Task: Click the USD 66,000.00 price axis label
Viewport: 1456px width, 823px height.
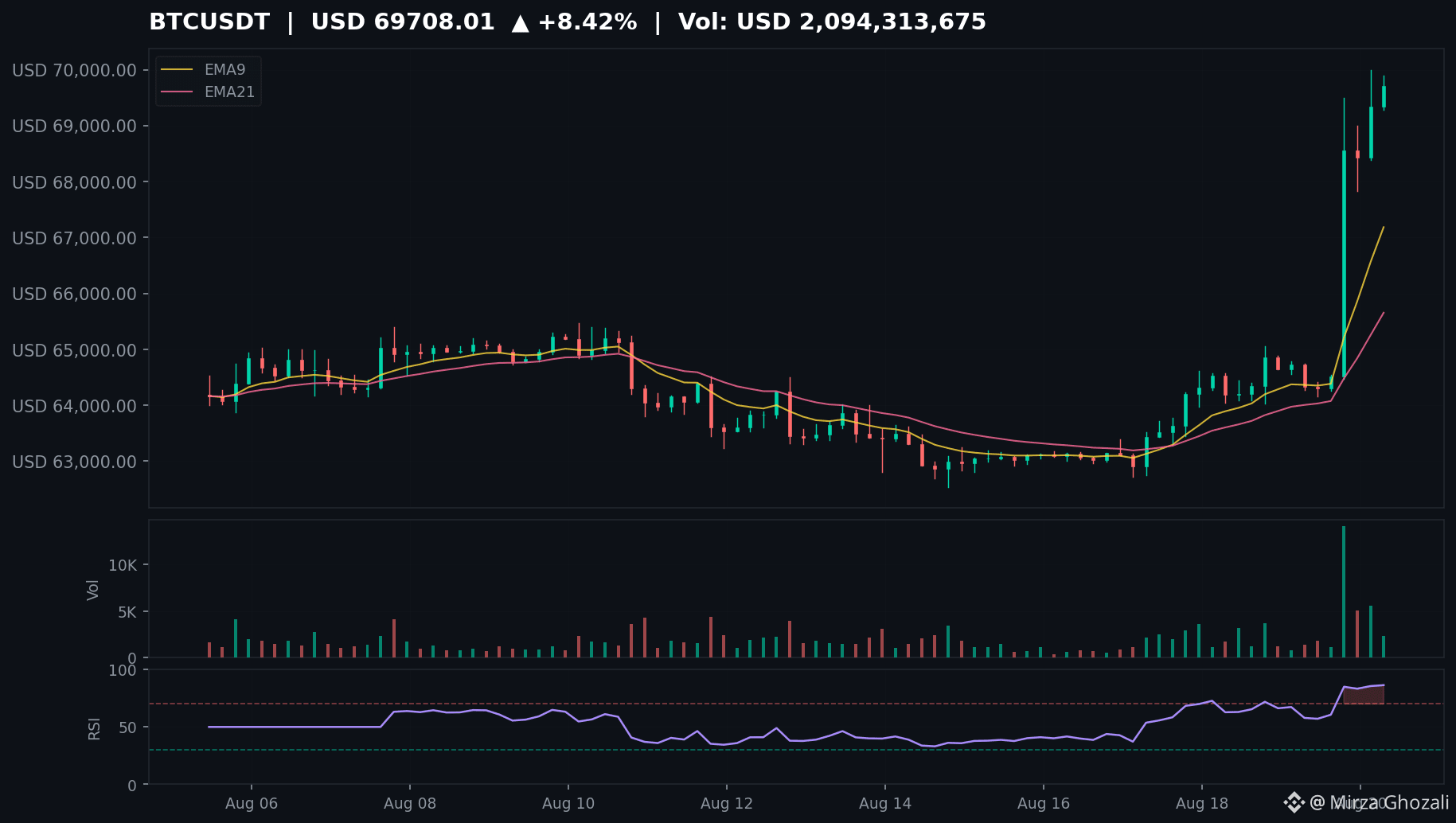Action: pyautogui.click(x=74, y=294)
